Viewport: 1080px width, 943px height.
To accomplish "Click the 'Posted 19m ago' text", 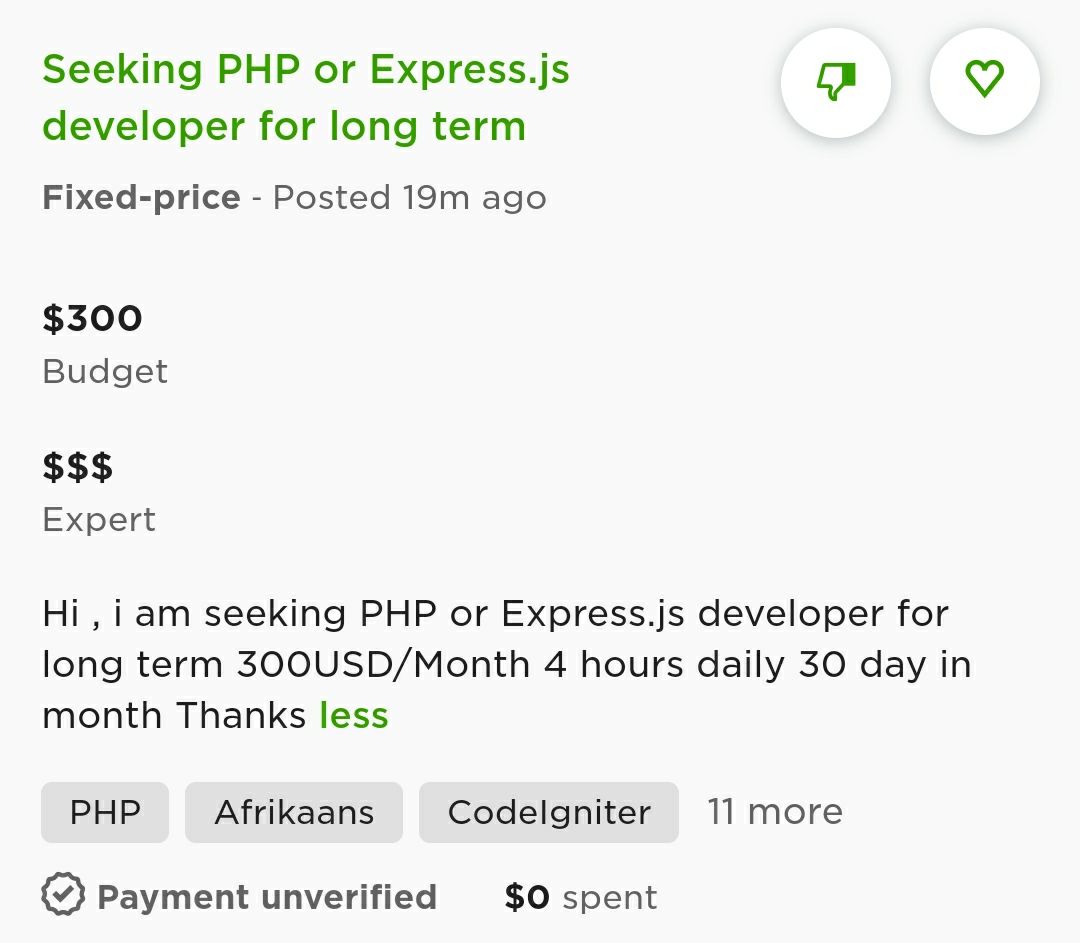I will click(410, 198).
